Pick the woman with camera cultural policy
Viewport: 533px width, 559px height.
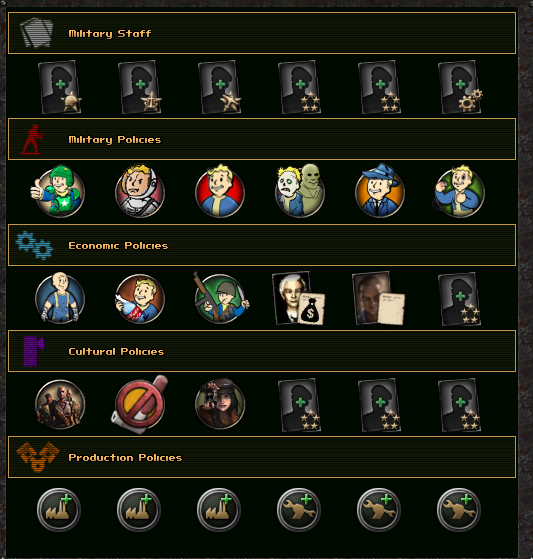(x=220, y=404)
